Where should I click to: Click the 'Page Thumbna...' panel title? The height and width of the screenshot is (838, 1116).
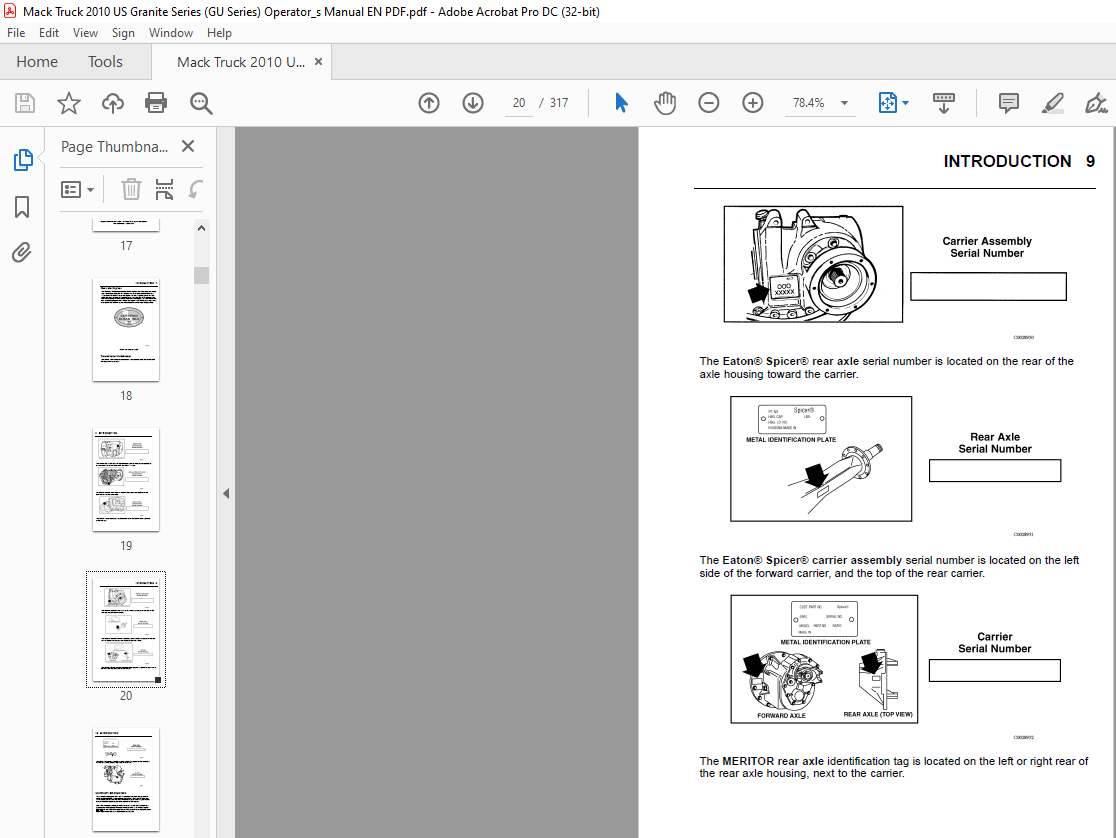(115, 147)
